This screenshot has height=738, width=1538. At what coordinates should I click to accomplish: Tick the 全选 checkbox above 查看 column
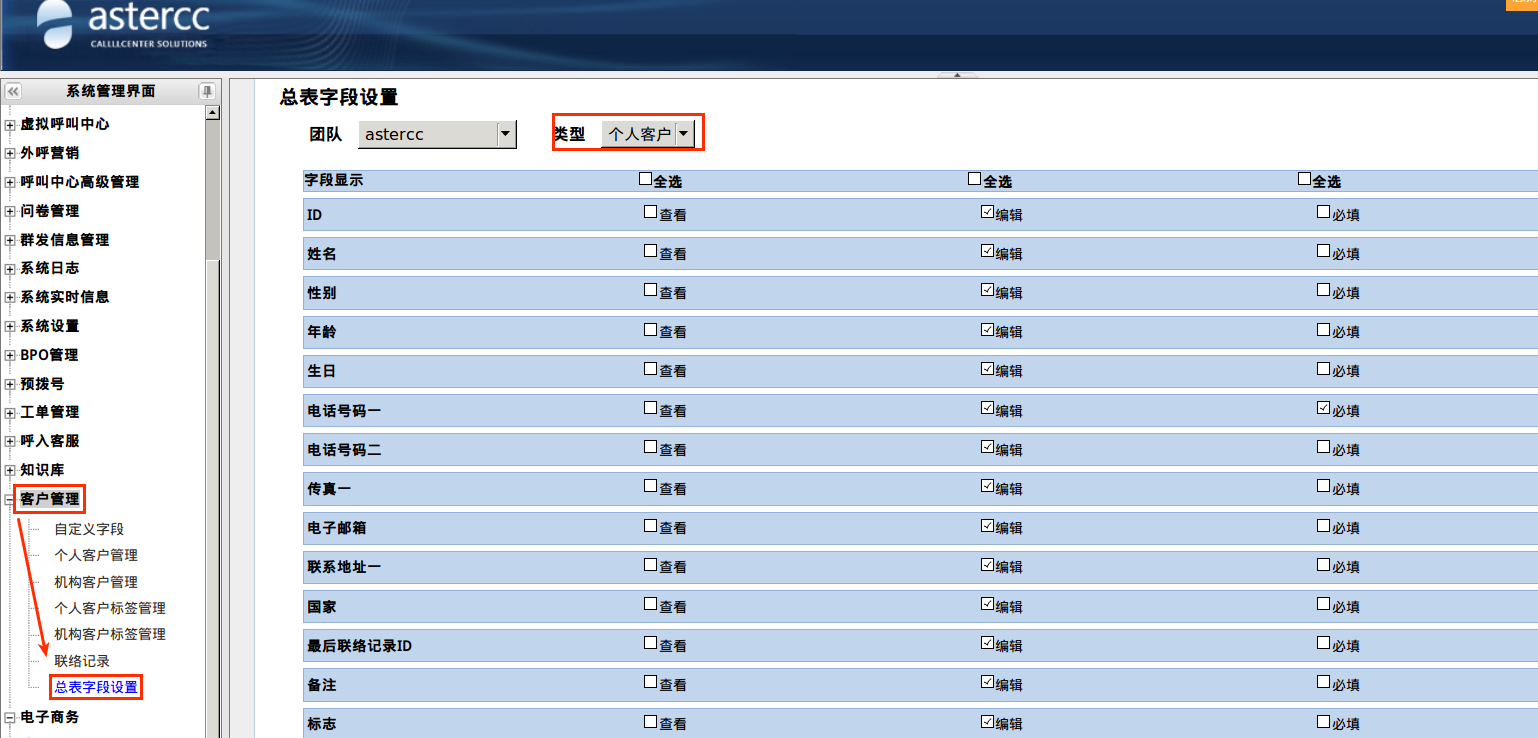pyautogui.click(x=645, y=179)
